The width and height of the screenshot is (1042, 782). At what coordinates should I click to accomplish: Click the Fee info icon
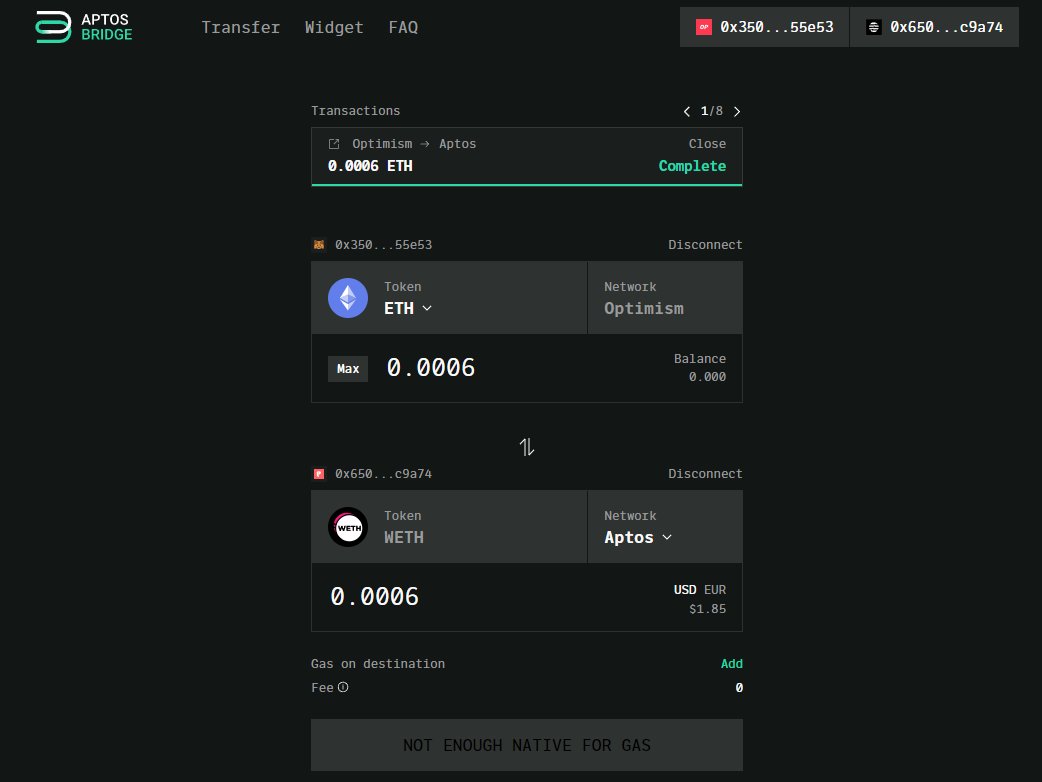[343, 688]
